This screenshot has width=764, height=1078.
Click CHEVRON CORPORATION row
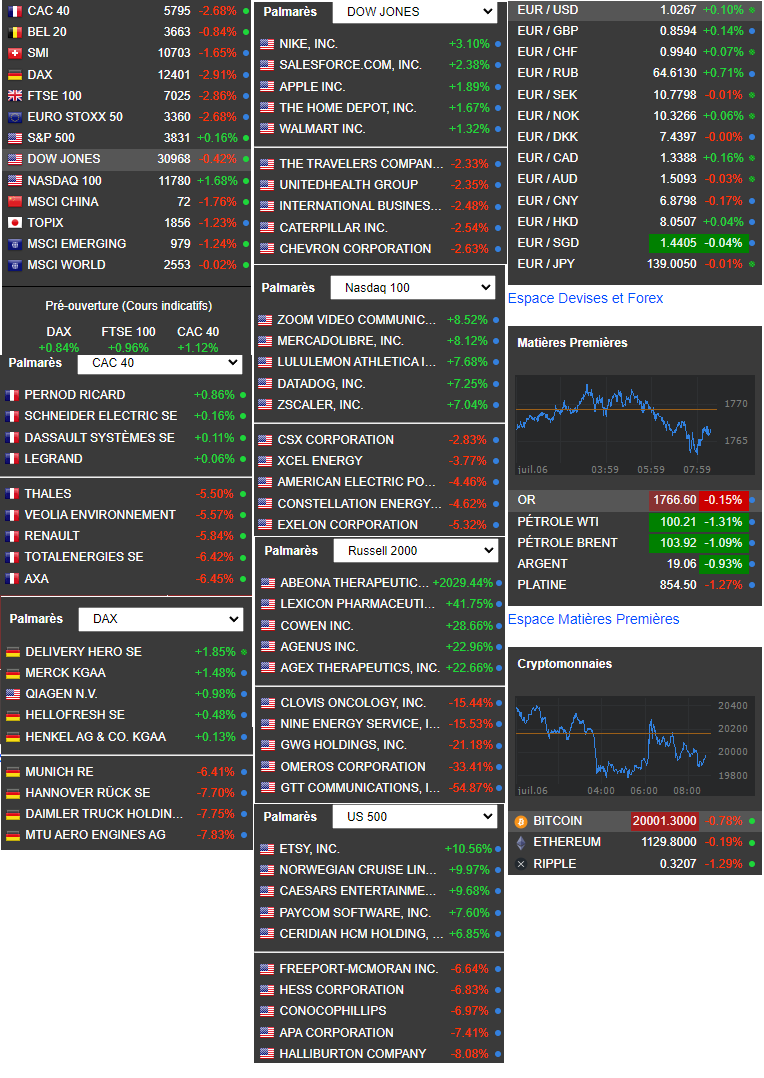[x=380, y=249]
